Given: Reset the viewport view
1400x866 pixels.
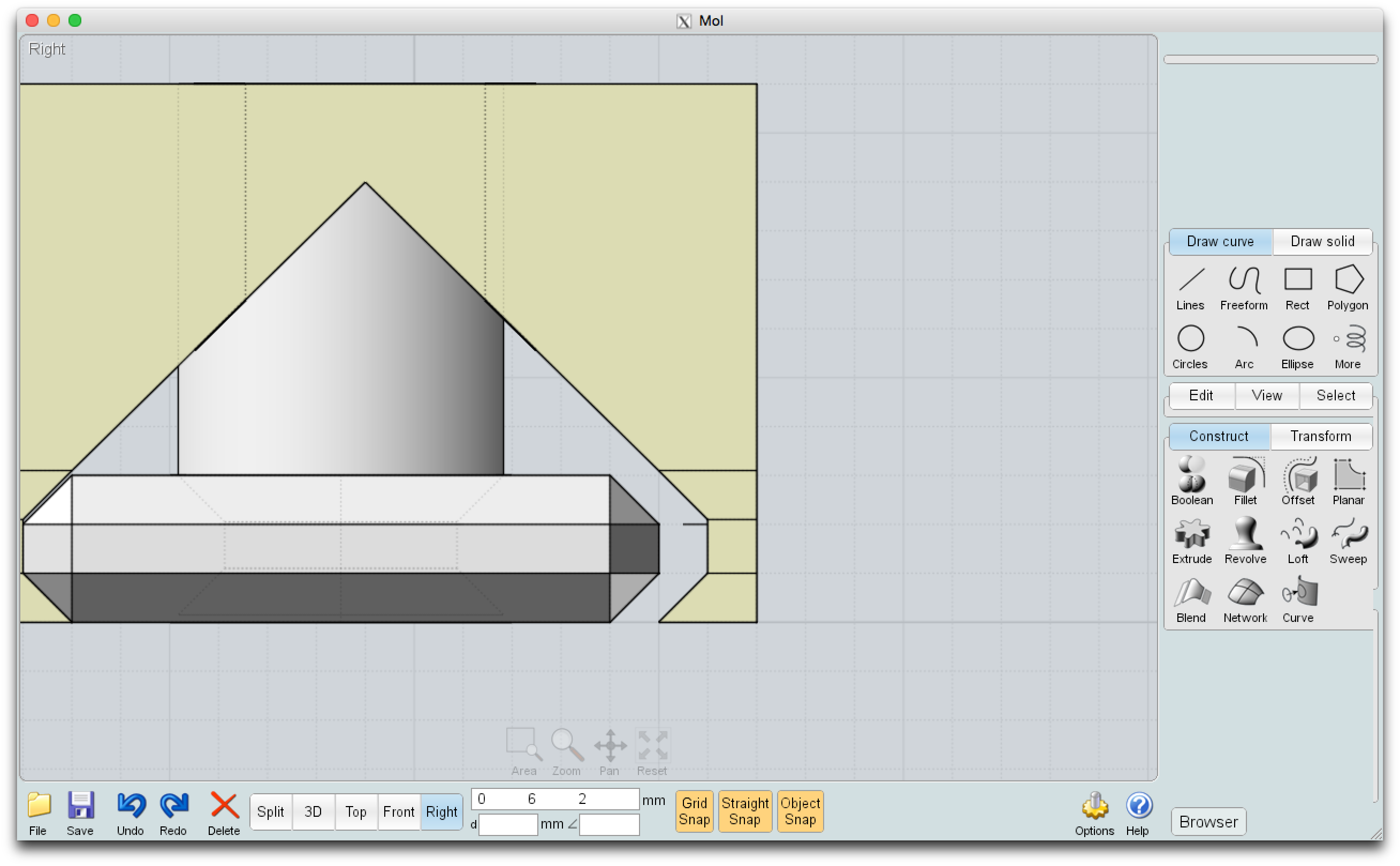Looking at the screenshot, I should click(x=652, y=752).
